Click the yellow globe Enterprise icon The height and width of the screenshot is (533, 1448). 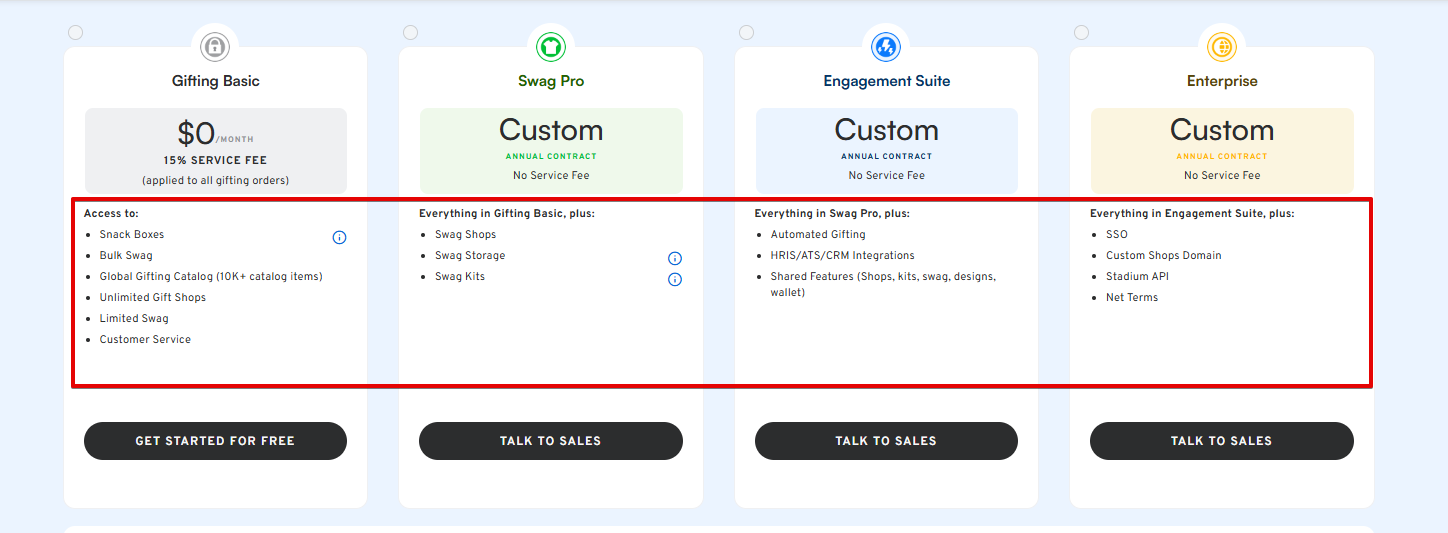click(x=1222, y=46)
